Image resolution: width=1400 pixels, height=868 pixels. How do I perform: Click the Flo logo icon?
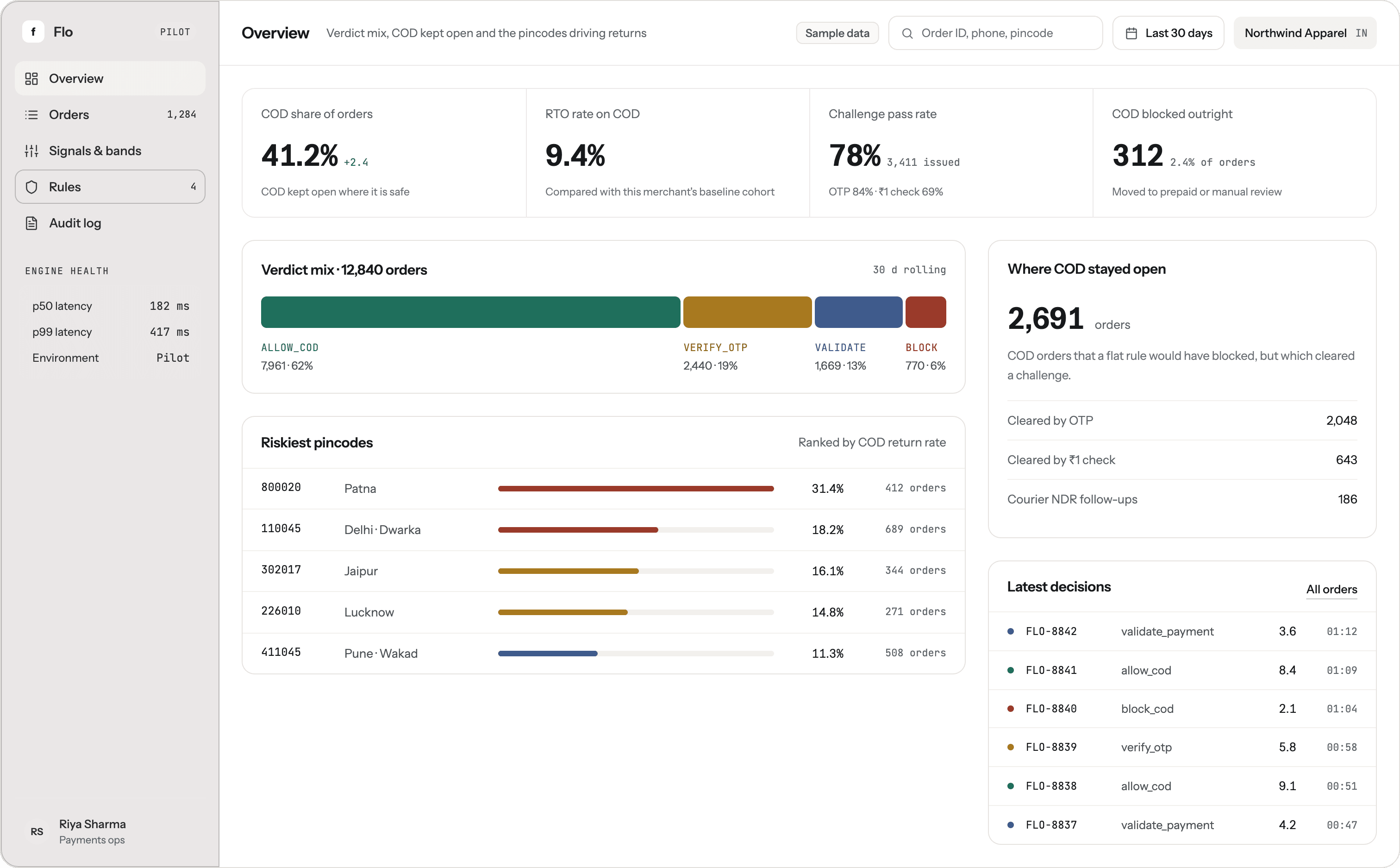tap(33, 31)
